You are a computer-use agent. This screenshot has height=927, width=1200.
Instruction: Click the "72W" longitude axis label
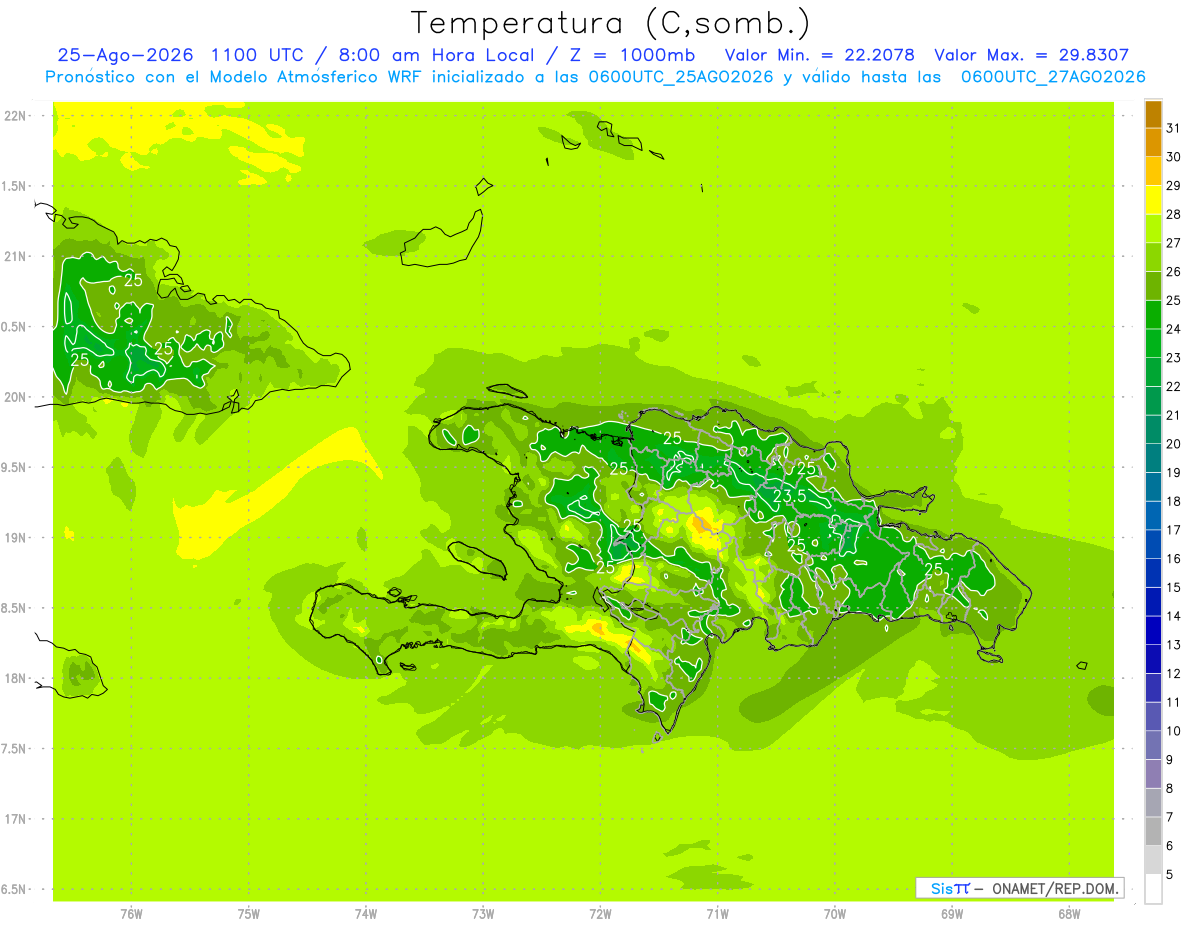pos(600,914)
